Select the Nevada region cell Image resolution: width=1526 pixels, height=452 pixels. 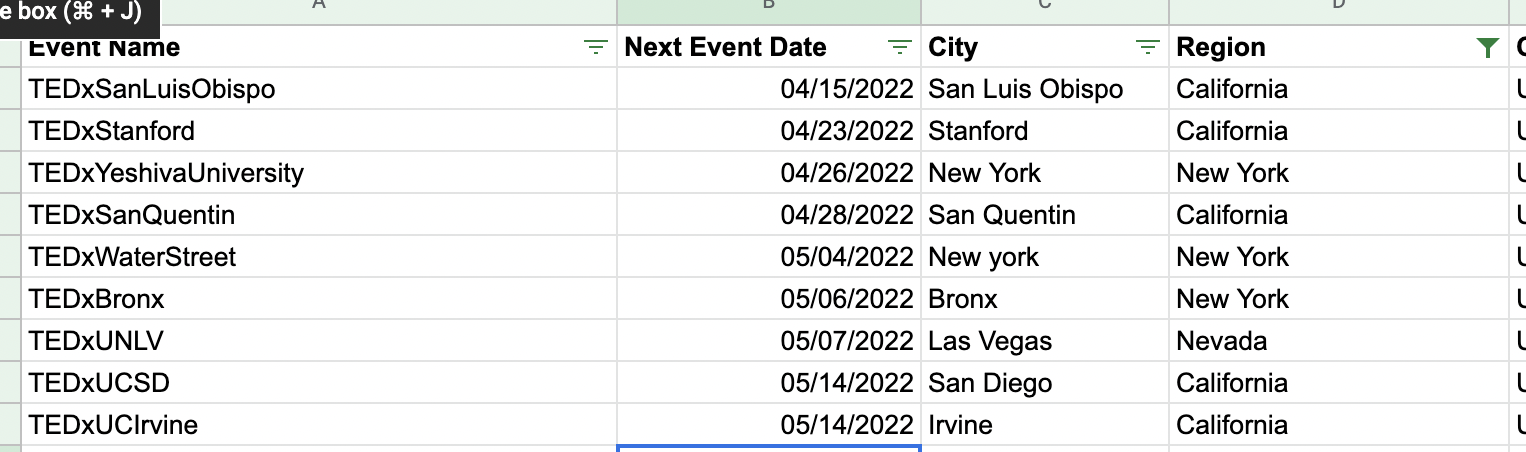point(1339,341)
